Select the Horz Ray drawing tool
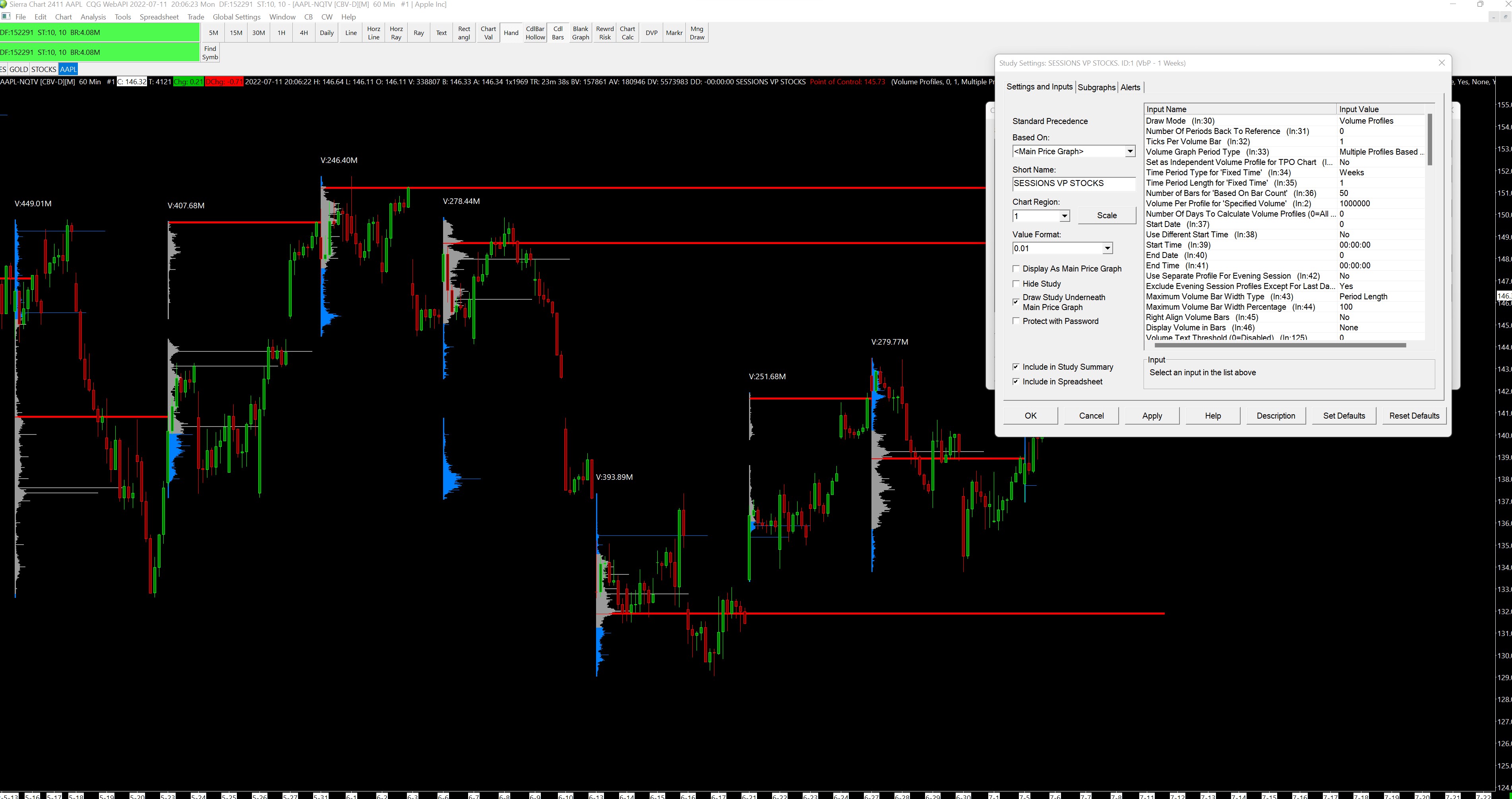This screenshot has width=1512, height=799. pyautogui.click(x=396, y=33)
